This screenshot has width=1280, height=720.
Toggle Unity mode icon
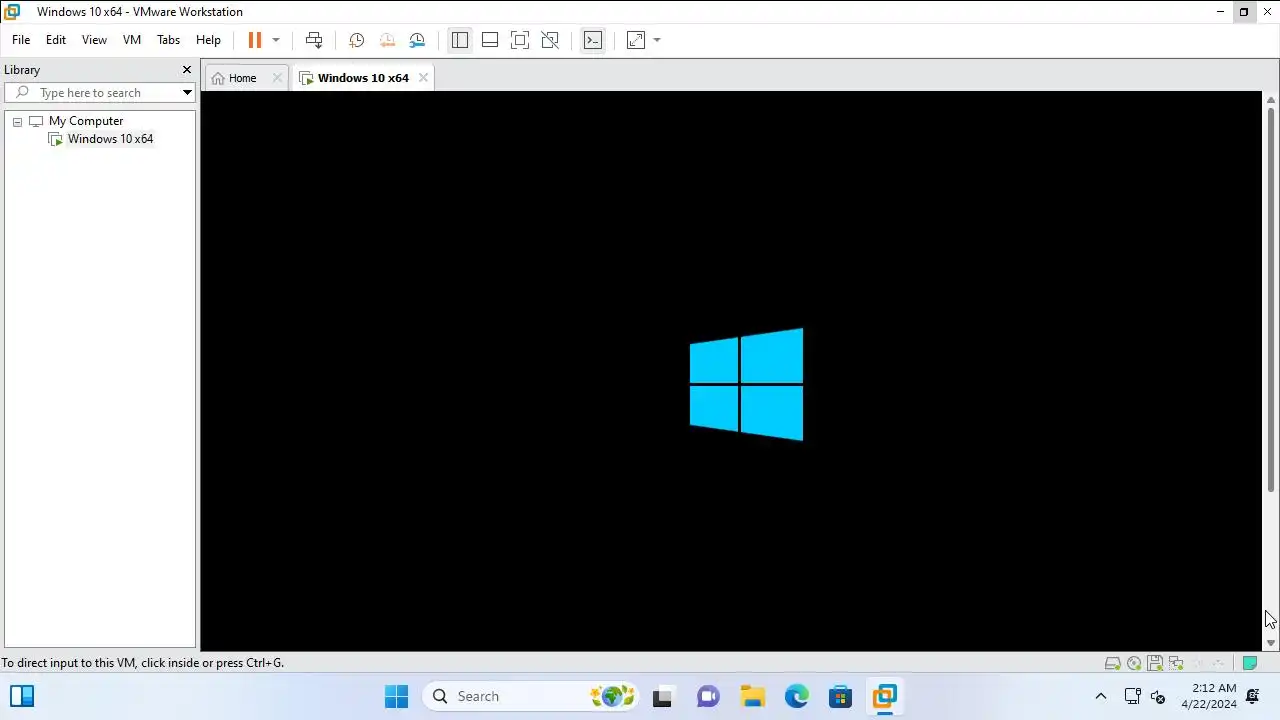coord(550,40)
